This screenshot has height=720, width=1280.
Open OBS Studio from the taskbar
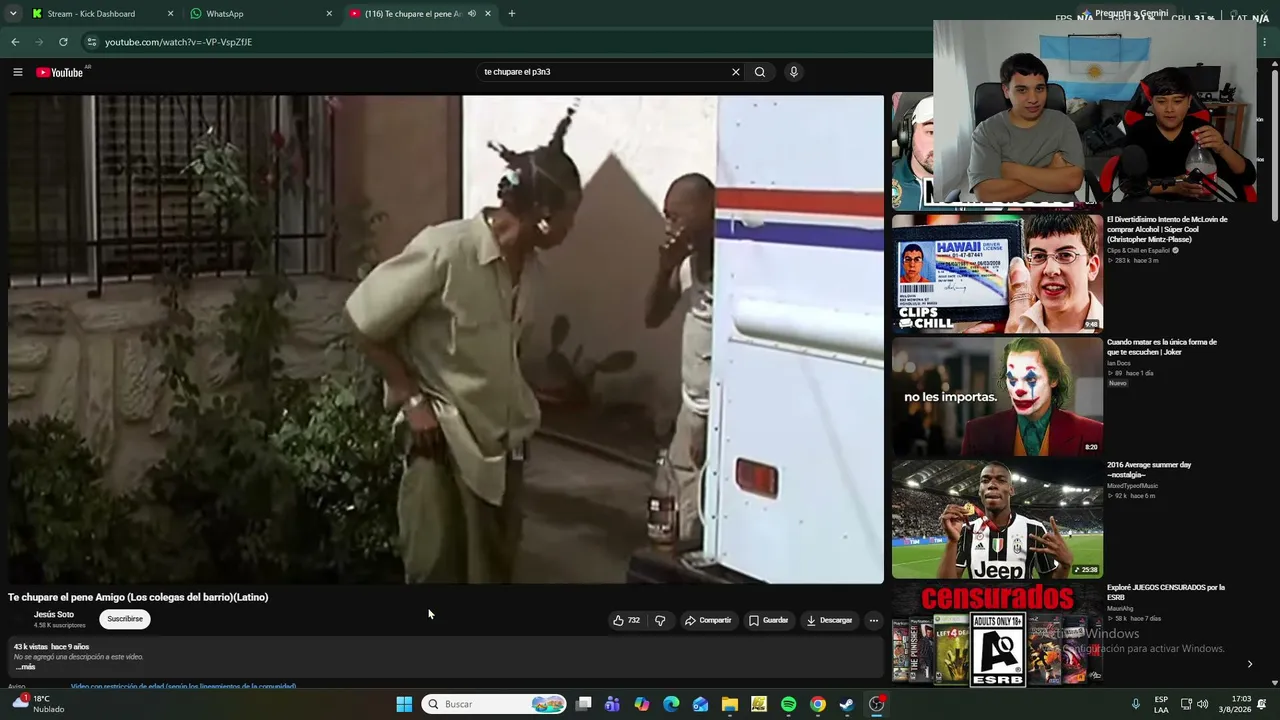[x=877, y=704]
